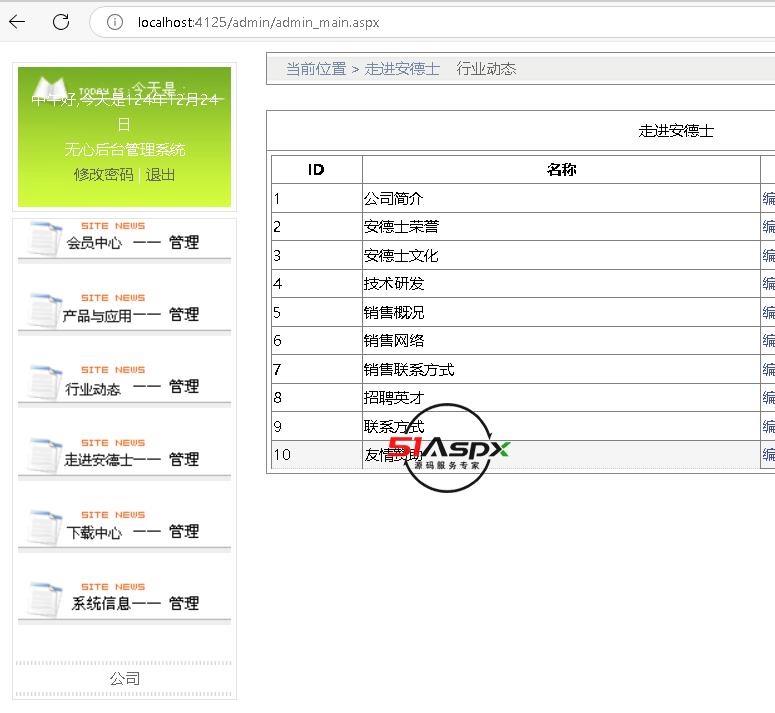The width and height of the screenshot is (775, 713).
Task: Select the 安德士文化 name cell
Action: 561,255
